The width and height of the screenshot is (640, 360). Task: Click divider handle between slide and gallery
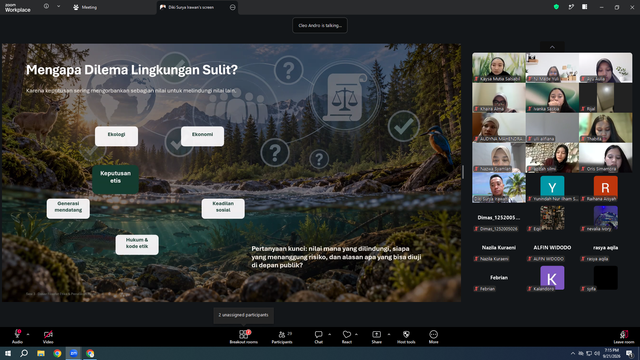463,172
